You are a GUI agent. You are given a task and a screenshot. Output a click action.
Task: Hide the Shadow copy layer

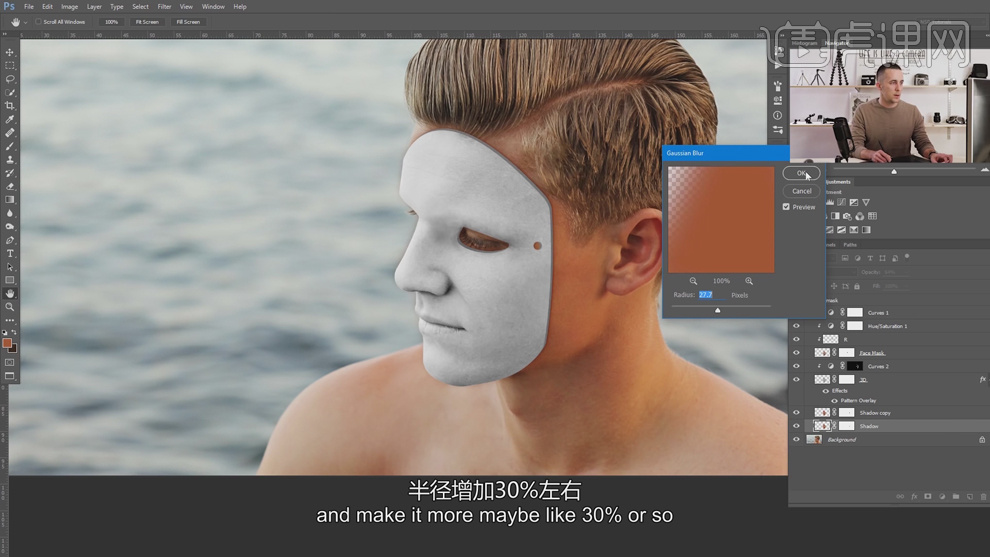click(796, 412)
